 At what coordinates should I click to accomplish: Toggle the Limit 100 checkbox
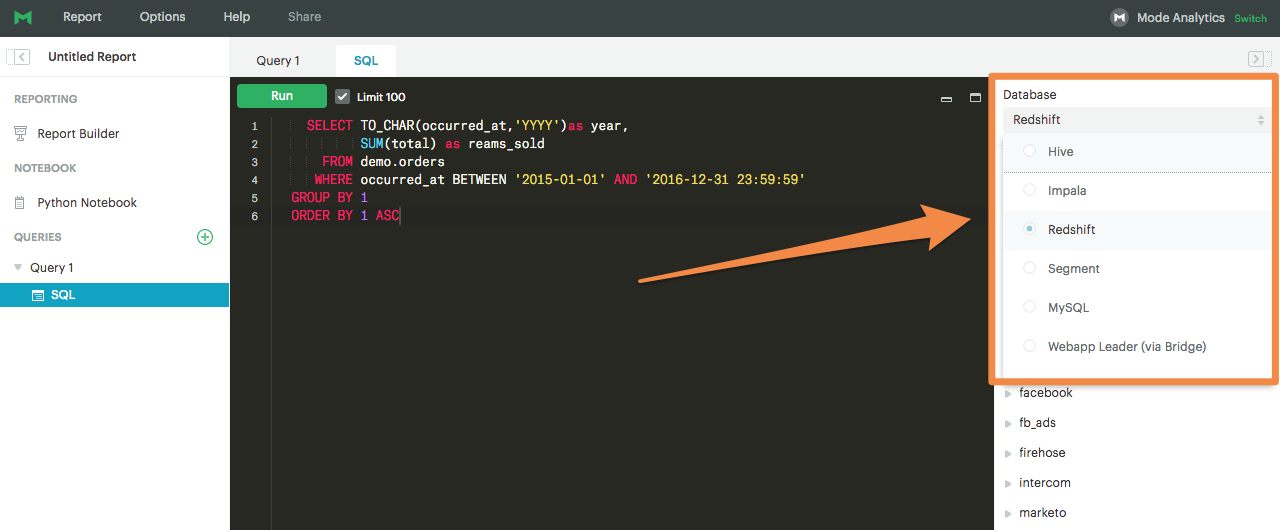click(x=343, y=96)
